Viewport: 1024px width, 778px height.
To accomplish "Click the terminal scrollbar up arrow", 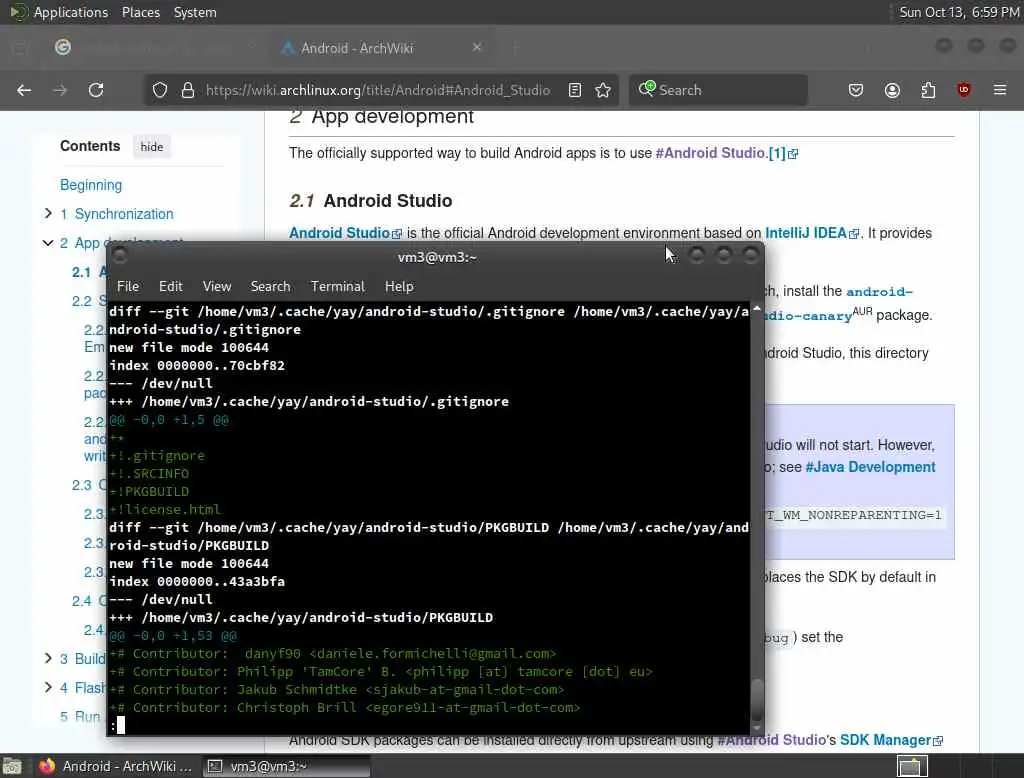I will point(757,308).
